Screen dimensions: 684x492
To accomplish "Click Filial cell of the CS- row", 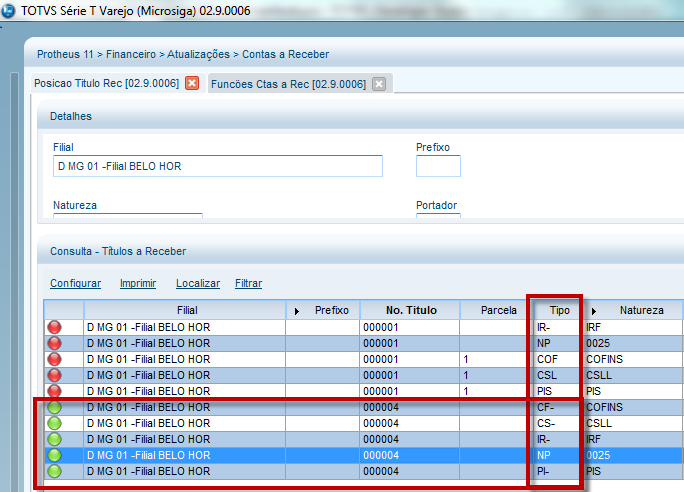I will 185,423.
